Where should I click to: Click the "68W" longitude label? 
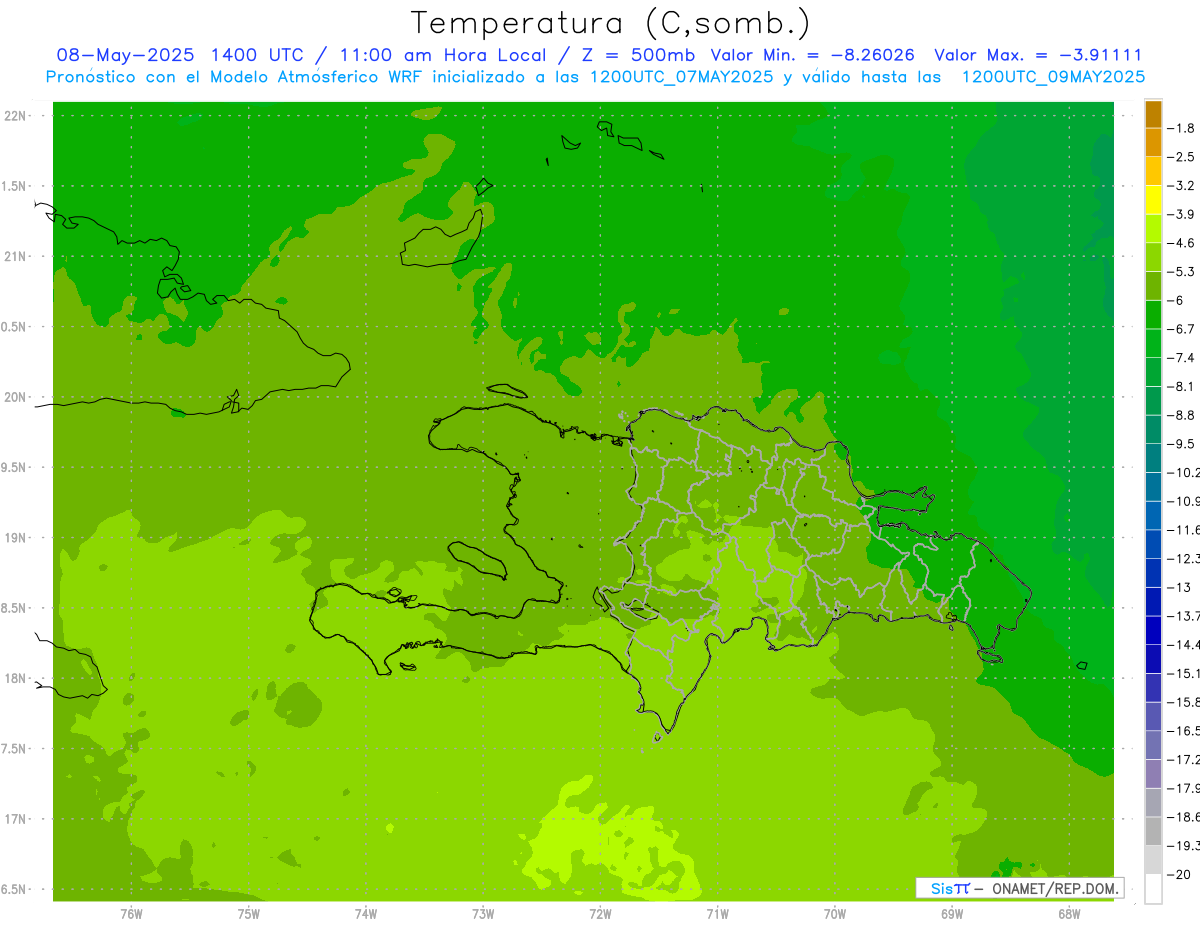click(1069, 914)
